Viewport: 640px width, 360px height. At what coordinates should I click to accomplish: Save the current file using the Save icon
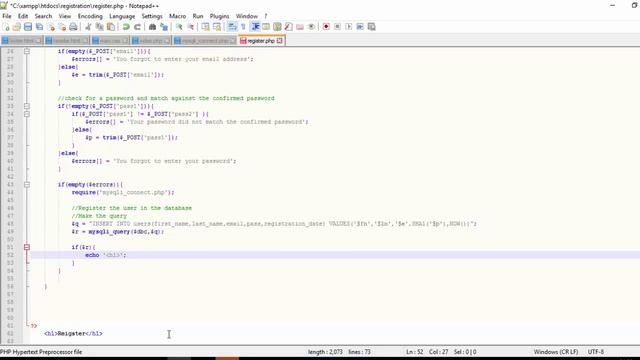[x=28, y=27]
